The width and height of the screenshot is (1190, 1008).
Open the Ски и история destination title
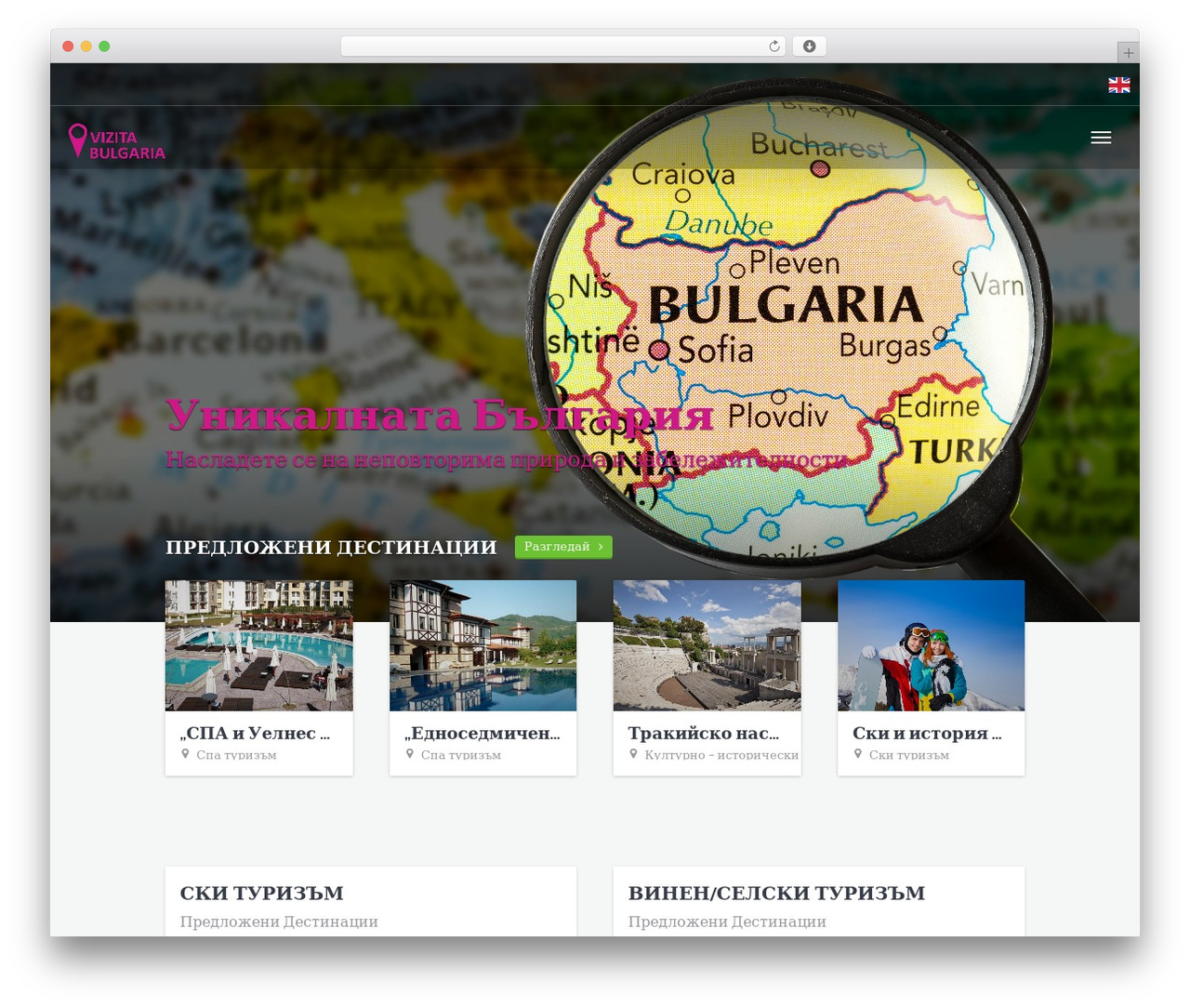click(x=927, y=733)
